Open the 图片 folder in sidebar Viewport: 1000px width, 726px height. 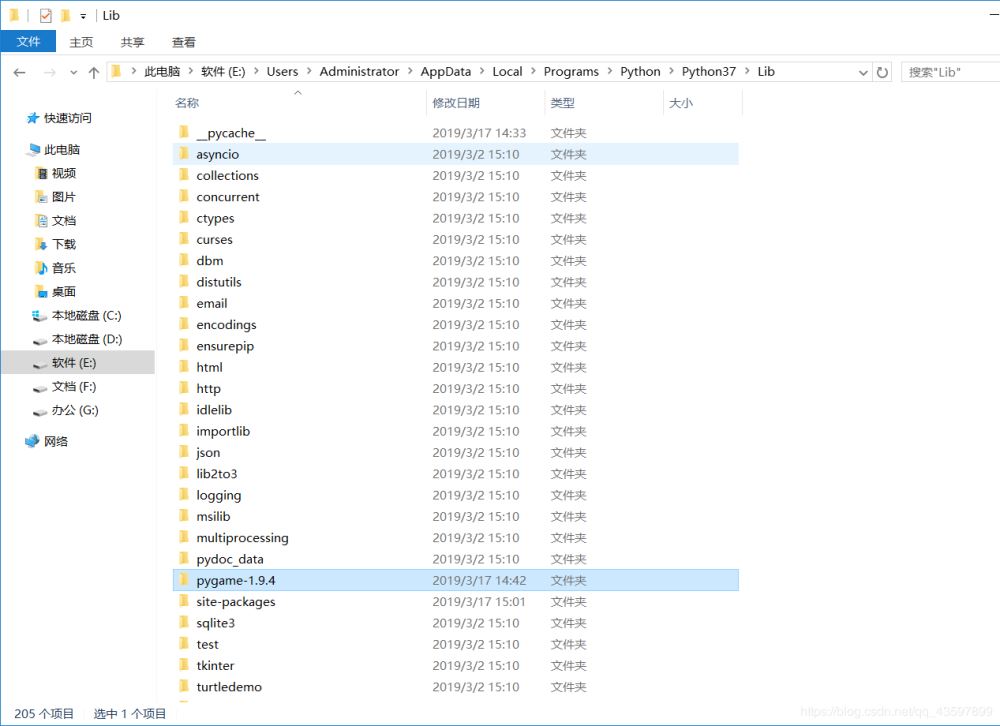pyautogui.click(x=55, y=196)
